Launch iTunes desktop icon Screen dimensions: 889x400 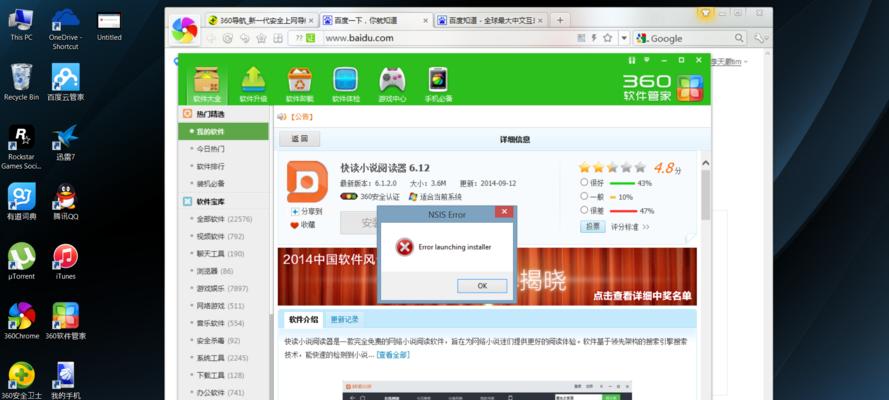coord(65,261)
